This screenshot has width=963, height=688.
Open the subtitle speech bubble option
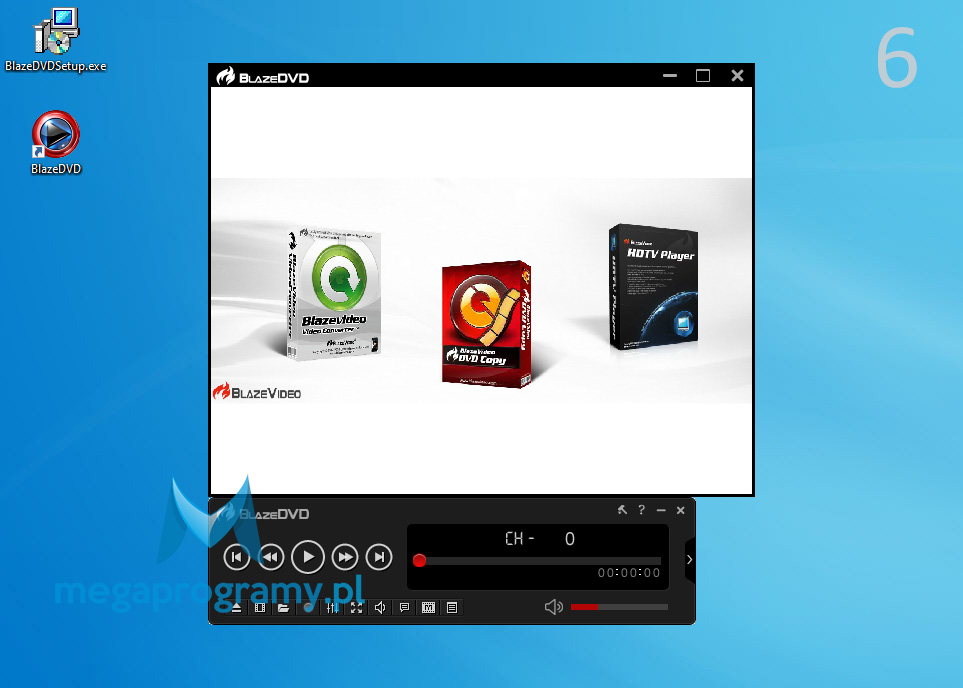click(404, 608)
